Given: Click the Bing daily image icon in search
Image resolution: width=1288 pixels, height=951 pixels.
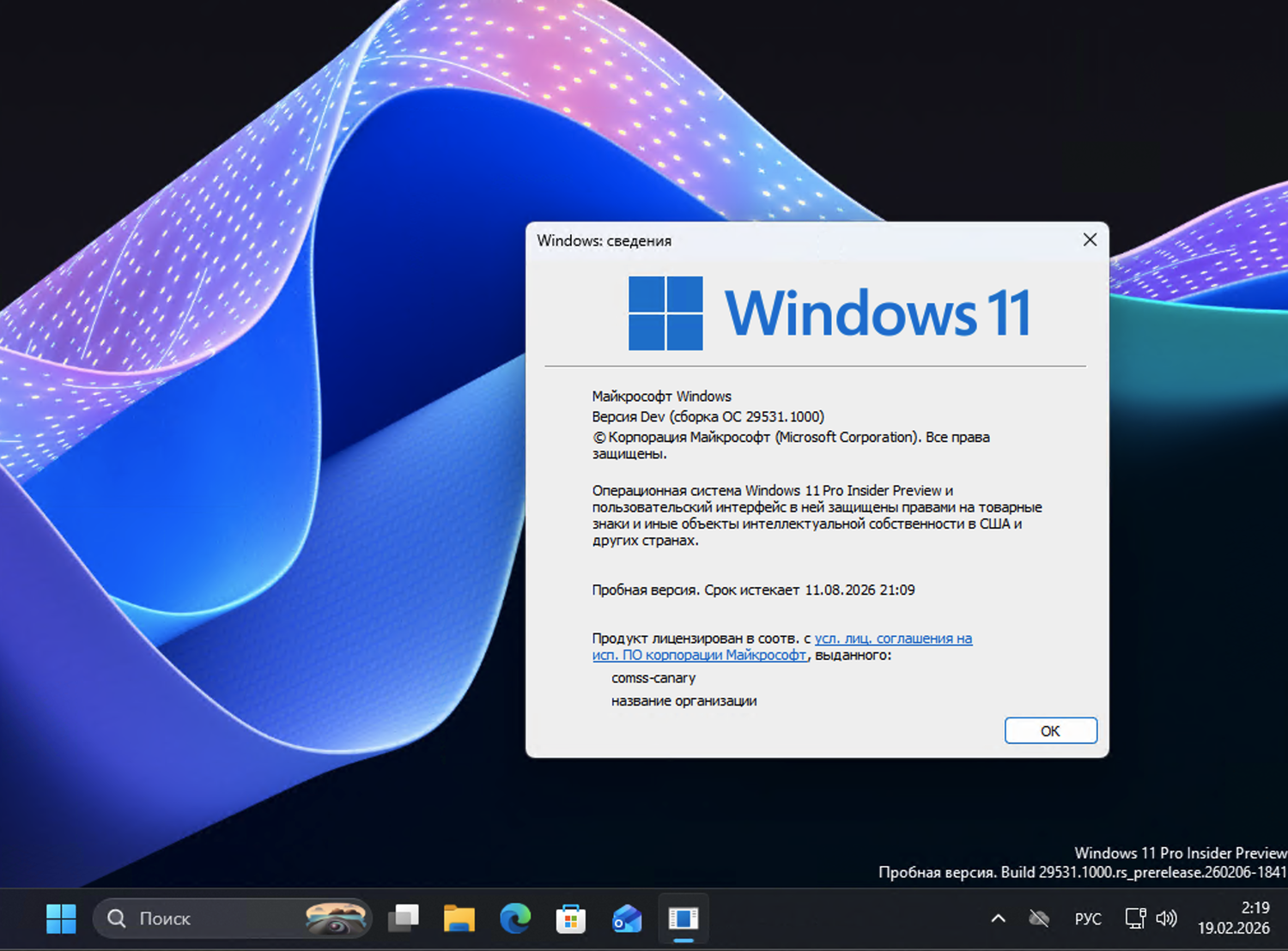Looking at the screenshot, I should tap(337, 918).
